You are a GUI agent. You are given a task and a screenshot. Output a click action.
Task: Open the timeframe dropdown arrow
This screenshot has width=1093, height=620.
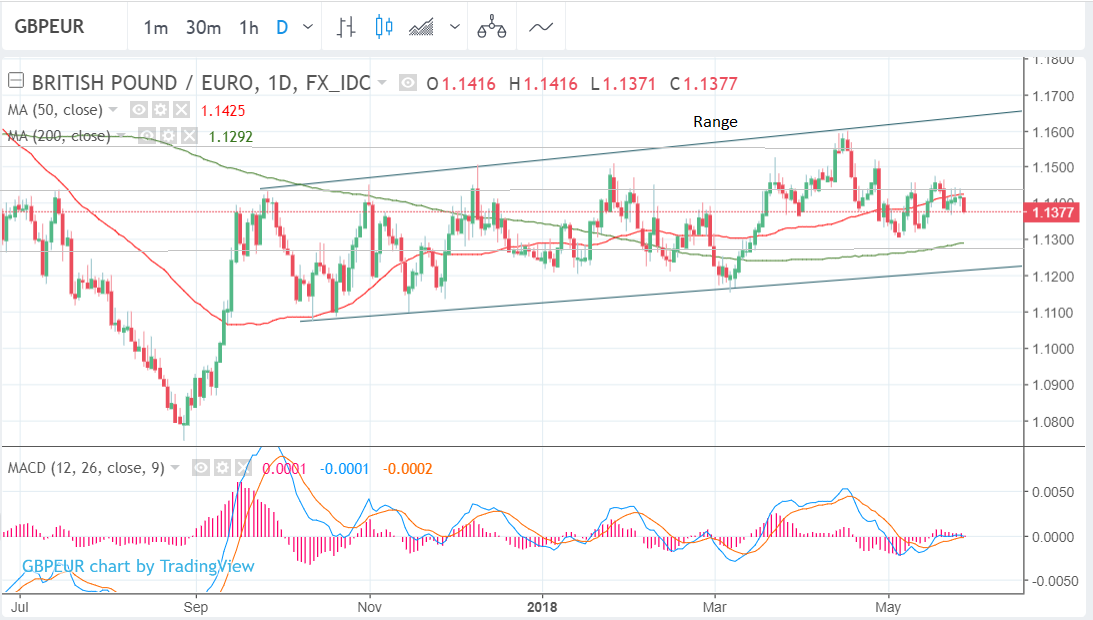pos(307,28)
